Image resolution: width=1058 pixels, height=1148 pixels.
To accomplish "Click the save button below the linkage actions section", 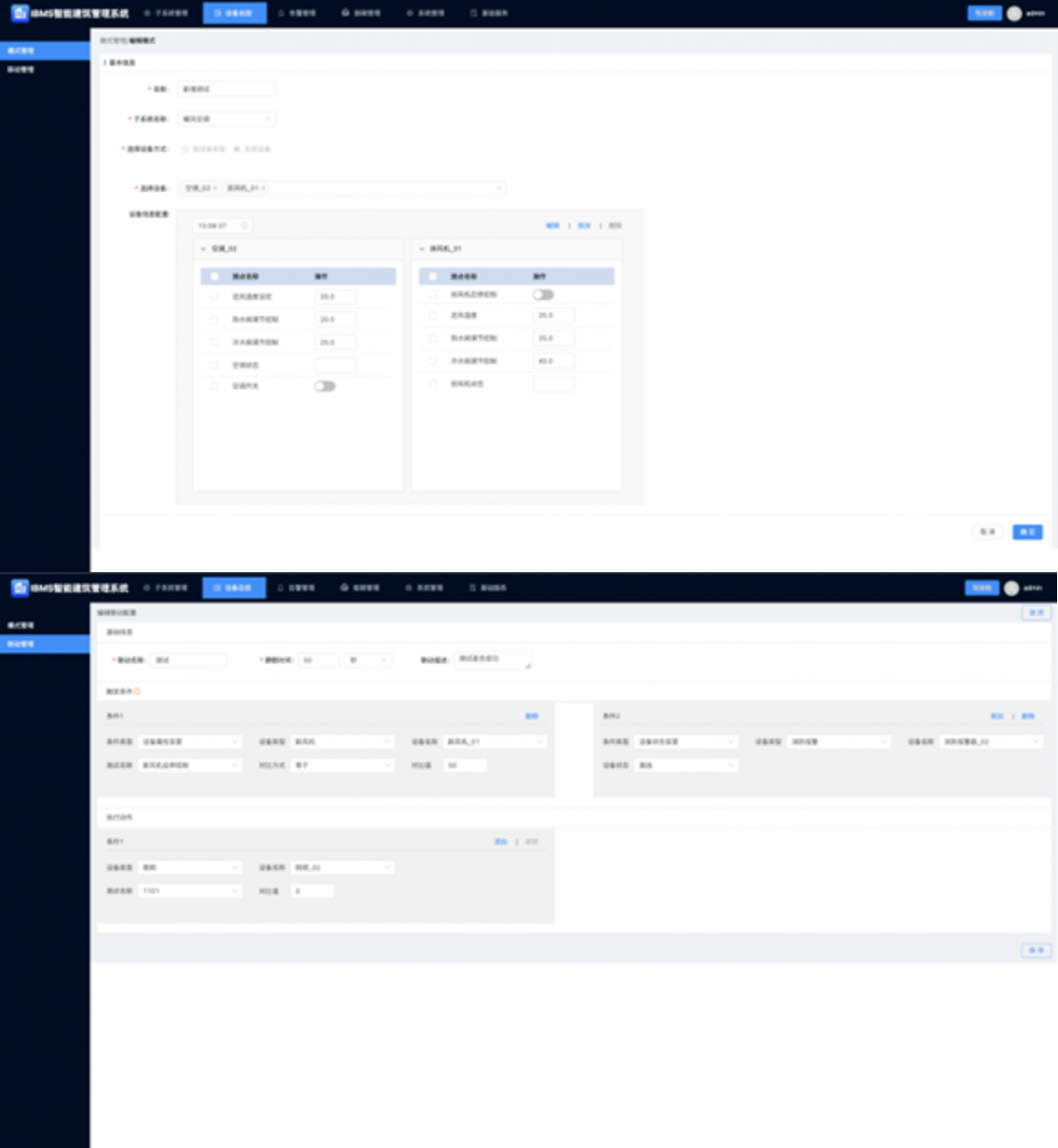I will click(x=1035, y=951).
